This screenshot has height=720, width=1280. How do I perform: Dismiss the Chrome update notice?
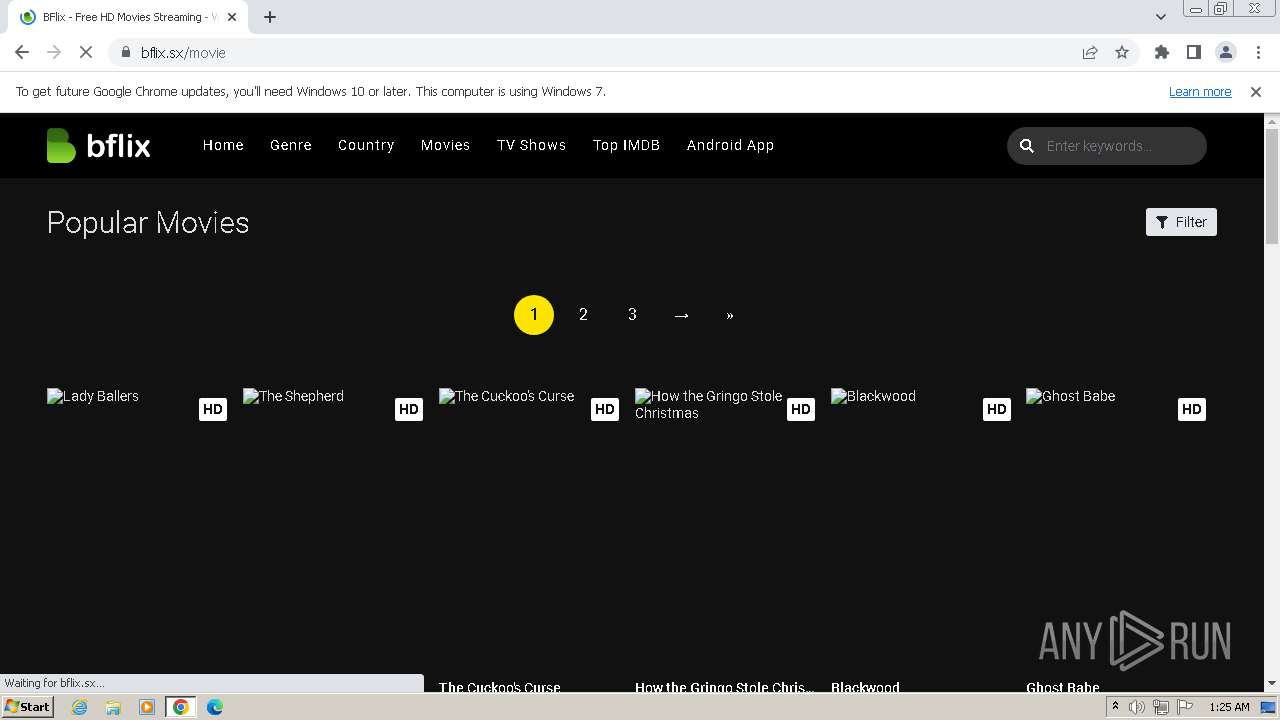click(x=1255, y=91)
